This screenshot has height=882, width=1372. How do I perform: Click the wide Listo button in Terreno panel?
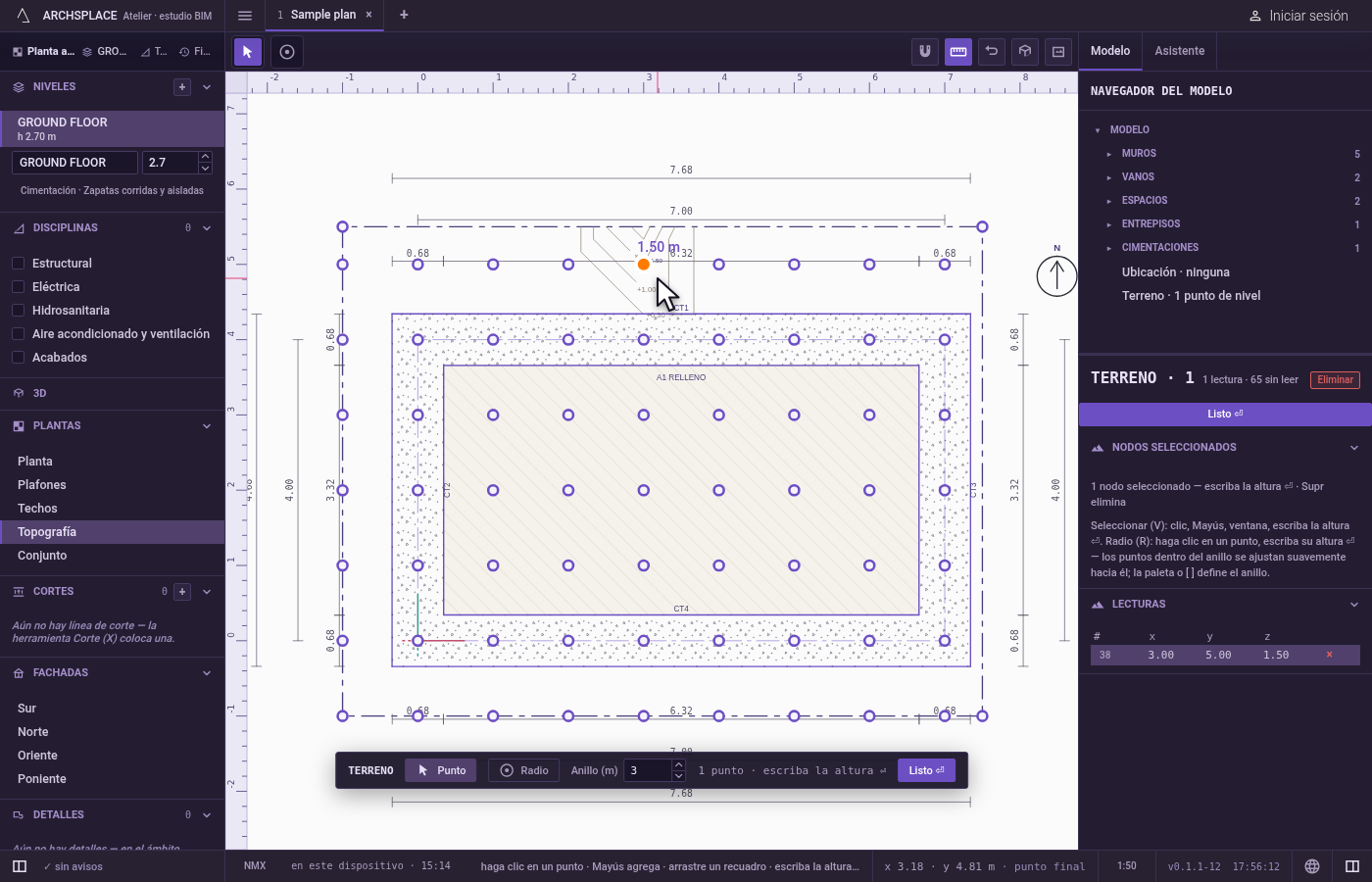(1225, 414)
